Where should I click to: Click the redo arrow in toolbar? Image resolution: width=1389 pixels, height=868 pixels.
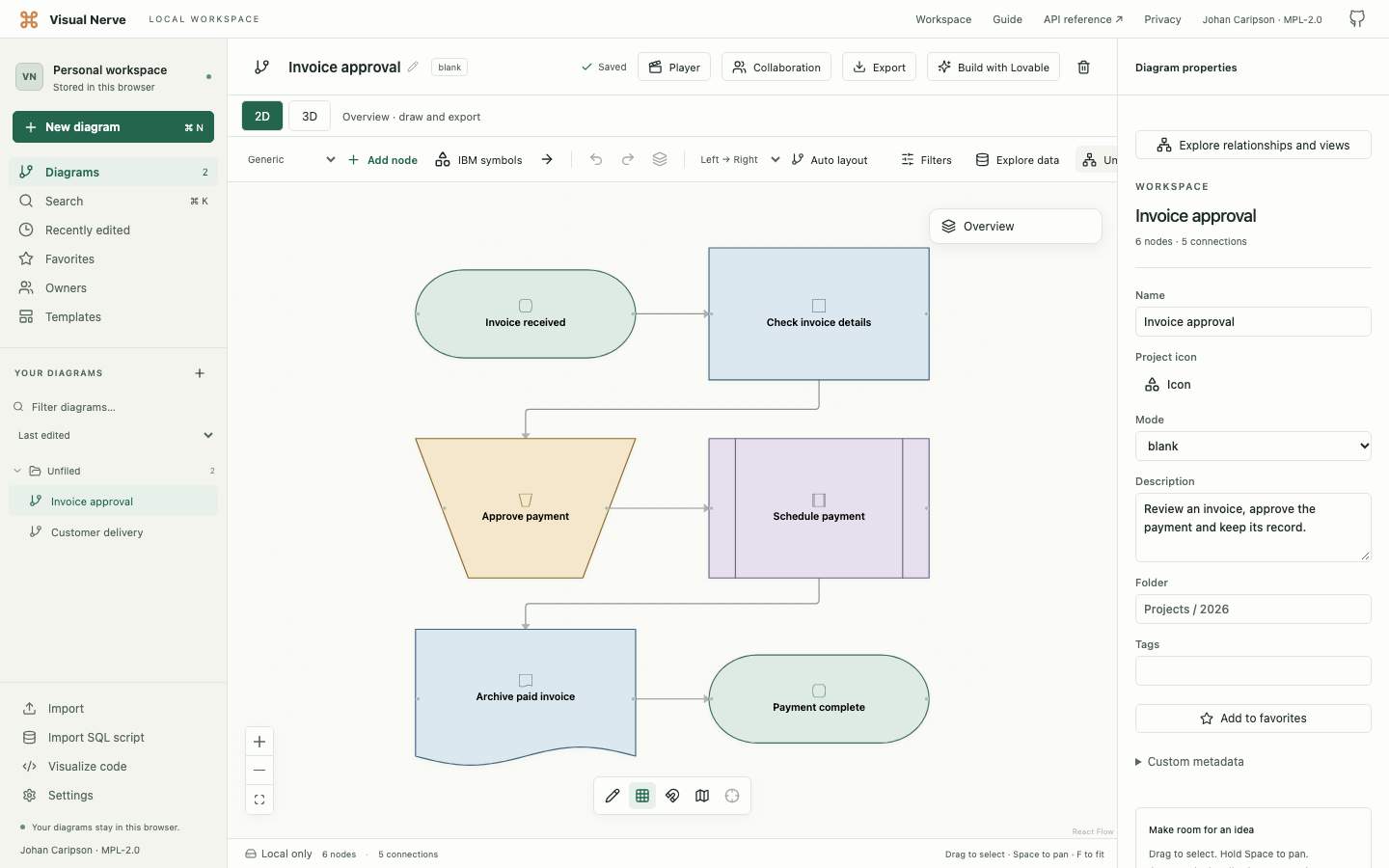click(628, 159)
